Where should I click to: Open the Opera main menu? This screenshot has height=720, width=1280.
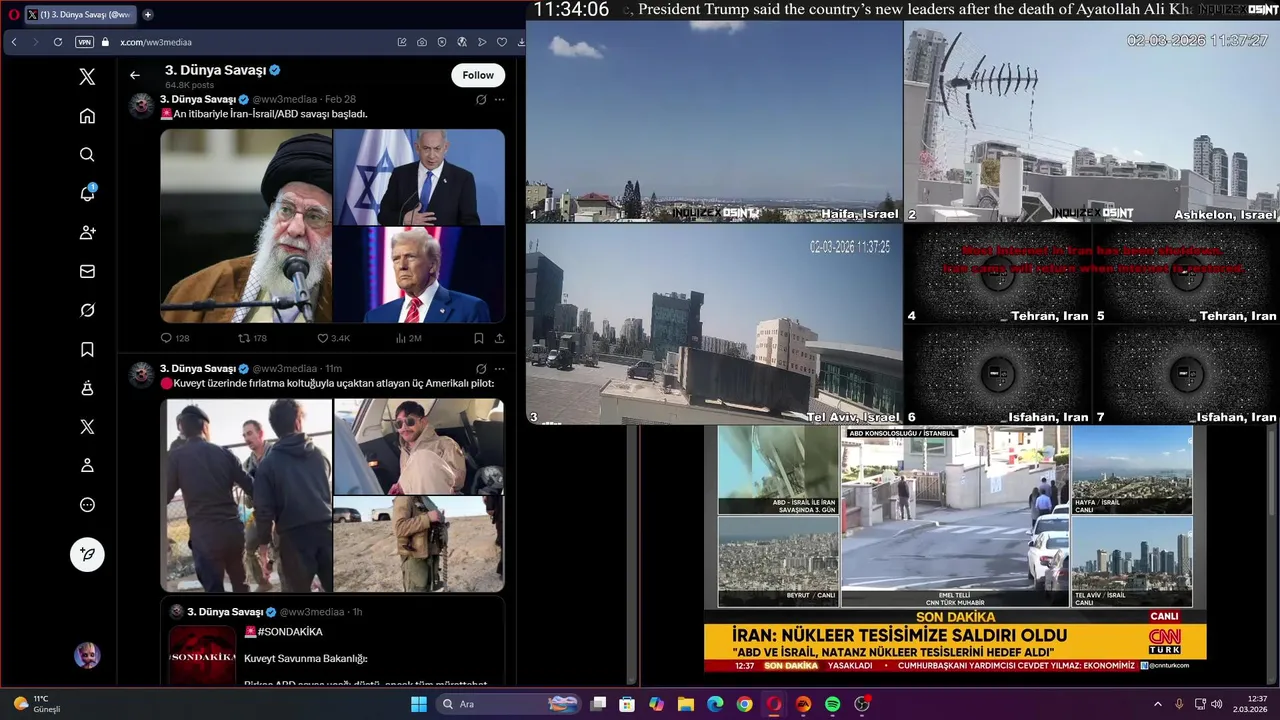pos(13,14)
